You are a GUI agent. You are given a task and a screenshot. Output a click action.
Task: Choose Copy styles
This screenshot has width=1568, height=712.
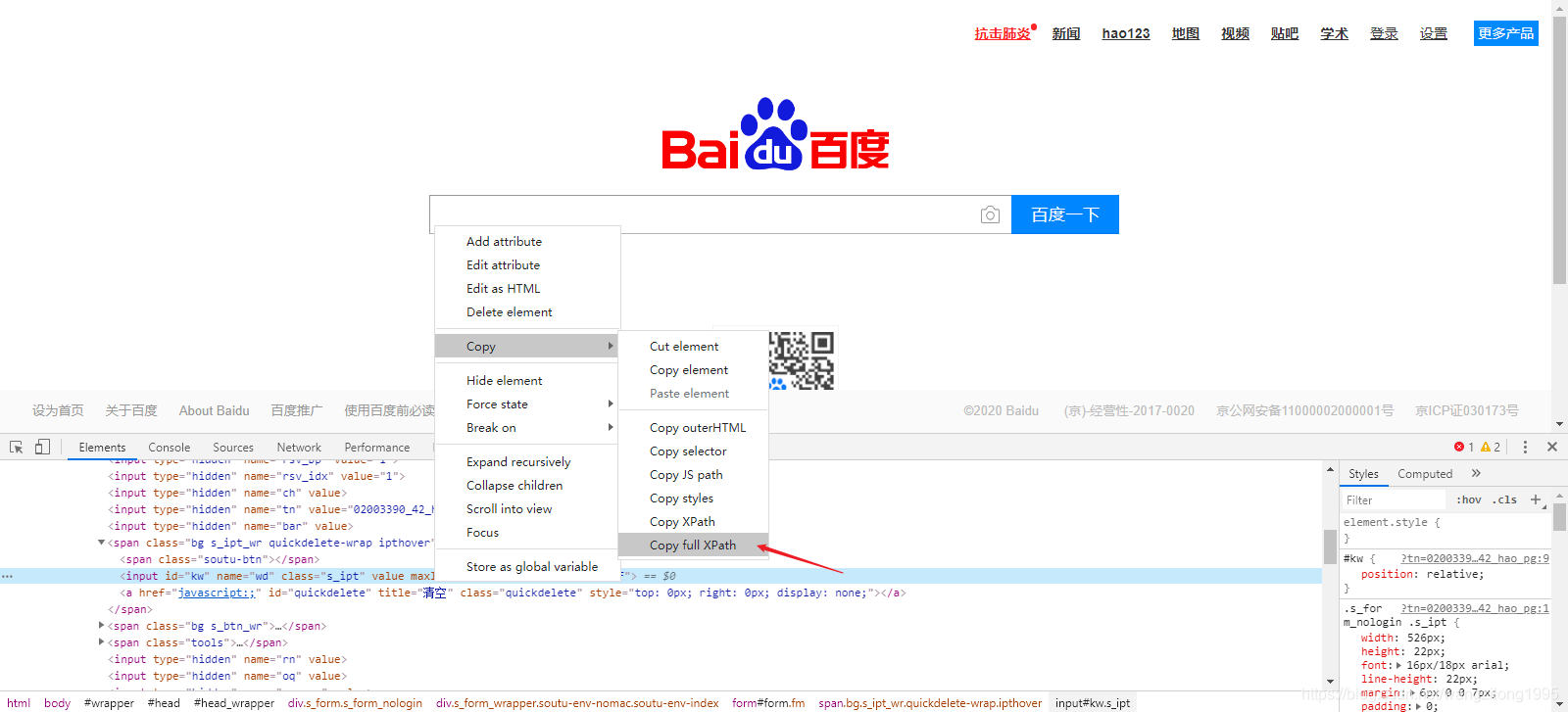coord(693,498)
